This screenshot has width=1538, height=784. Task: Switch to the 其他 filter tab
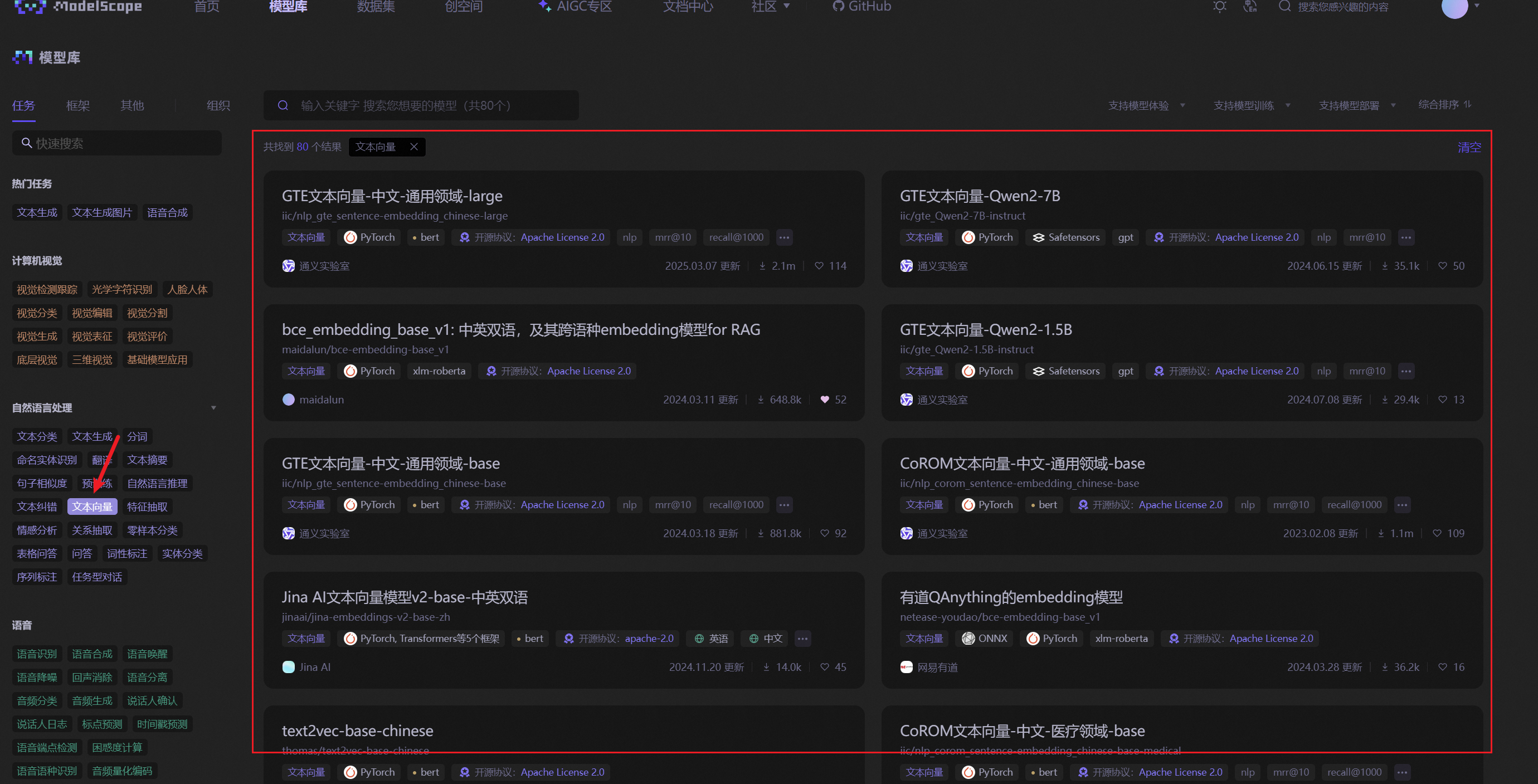(132, 106)
